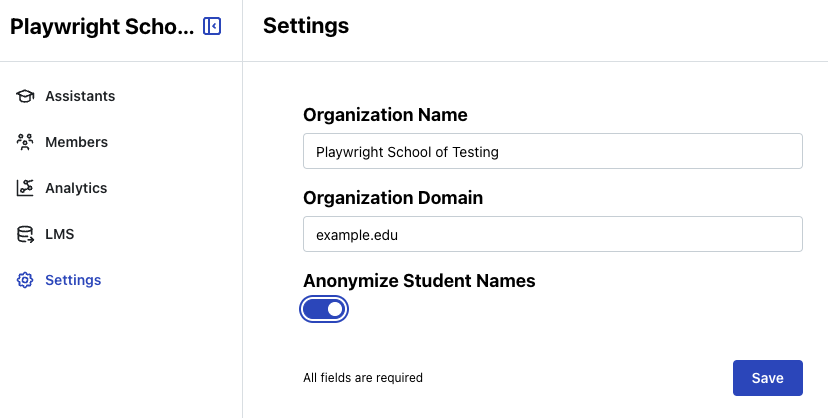Click the Anonymize Student Names label
Image resolution: width=828 pixels, height=418 pixels.
(419, 281)
